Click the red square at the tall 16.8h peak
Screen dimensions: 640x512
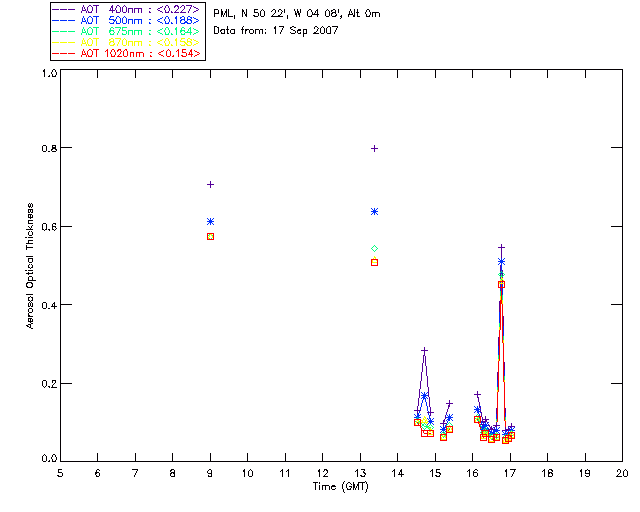(x=502, y=285)
